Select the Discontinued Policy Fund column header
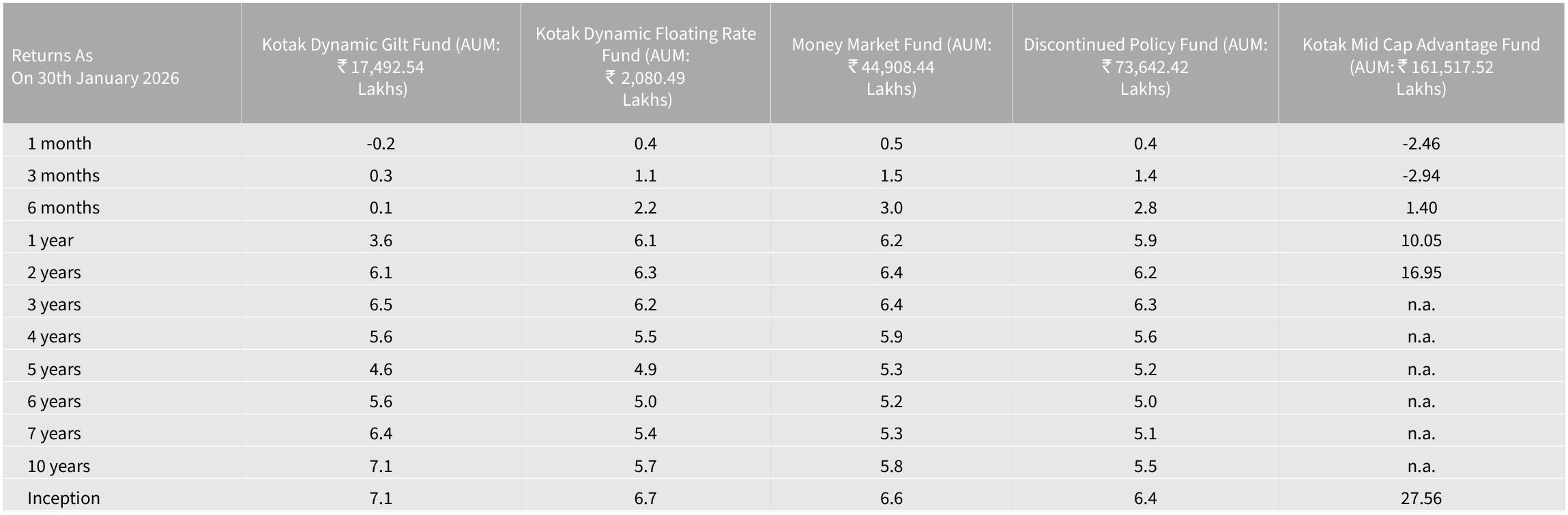This screenshot has height=515, width=1568. pos(1145,66)
